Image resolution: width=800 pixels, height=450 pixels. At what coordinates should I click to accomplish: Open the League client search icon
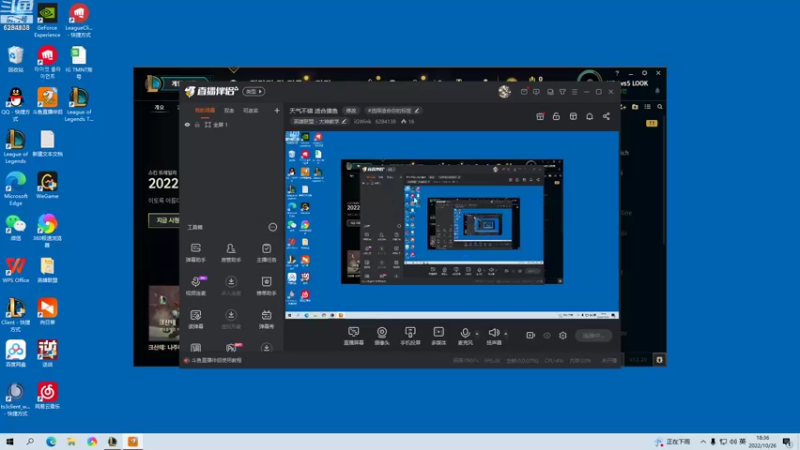pos(660,107)
